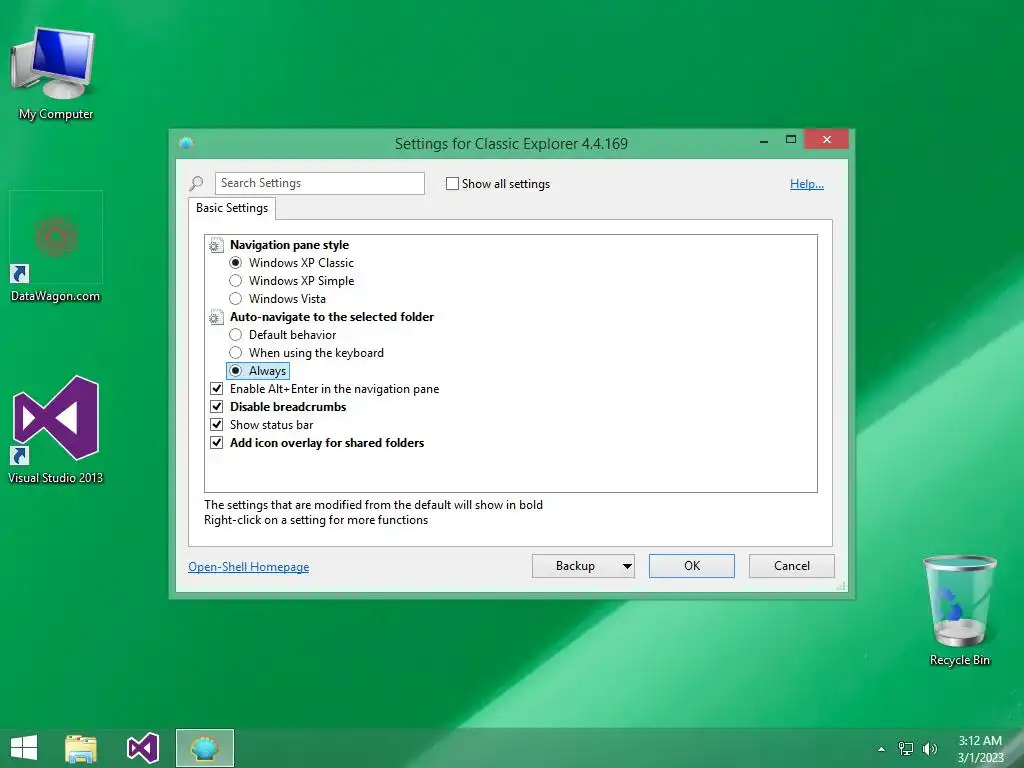
Task: Open the Help link
Action: 807,184
